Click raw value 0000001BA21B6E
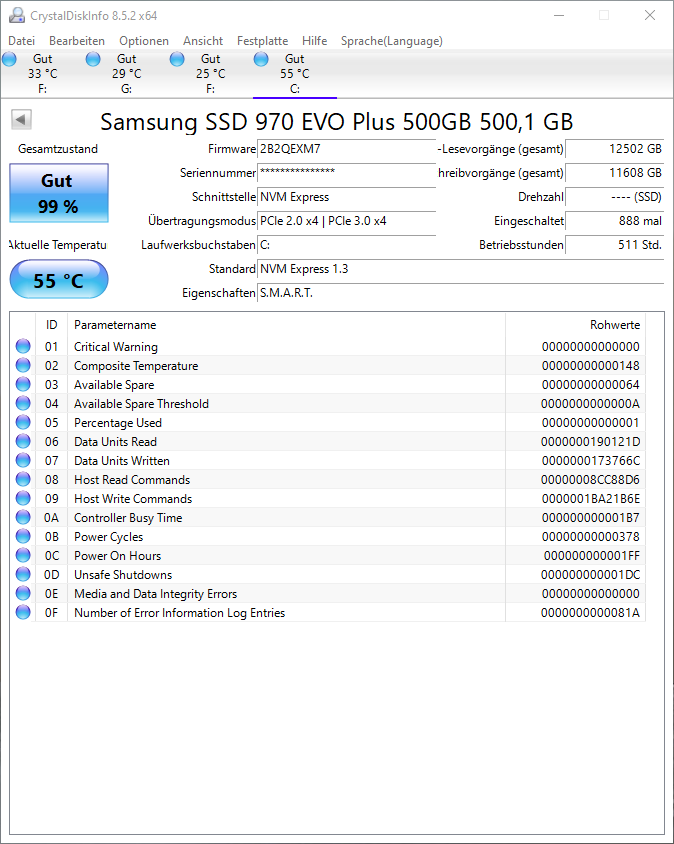 click(x=591, y=499)
